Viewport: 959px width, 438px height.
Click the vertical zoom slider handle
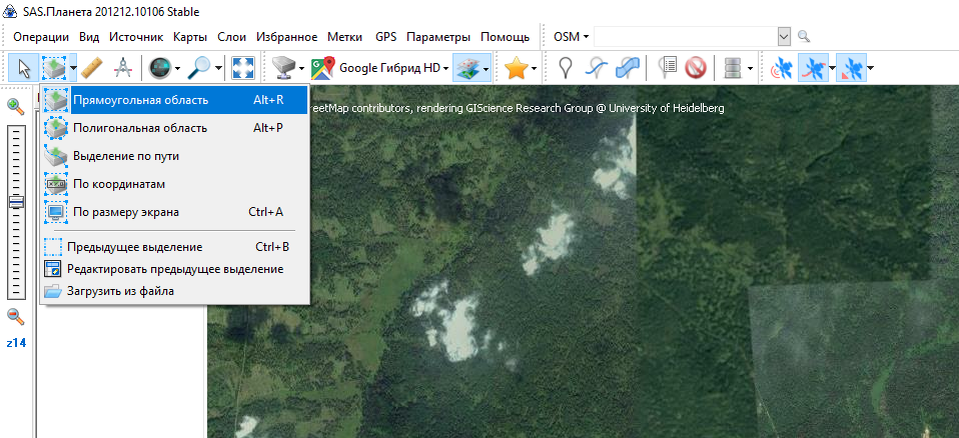[17, 202]
